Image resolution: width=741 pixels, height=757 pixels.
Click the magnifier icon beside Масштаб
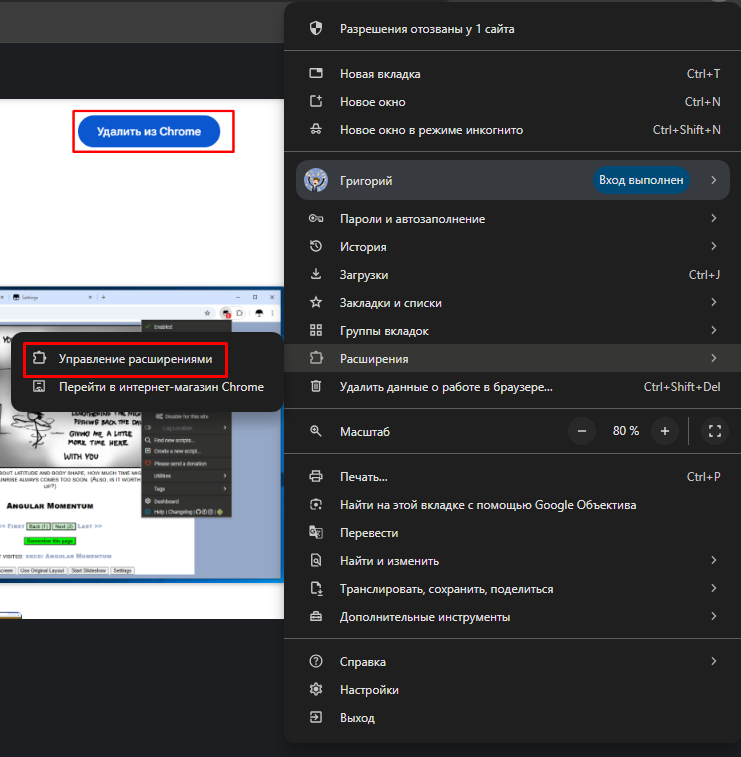(x=316, y=431)
